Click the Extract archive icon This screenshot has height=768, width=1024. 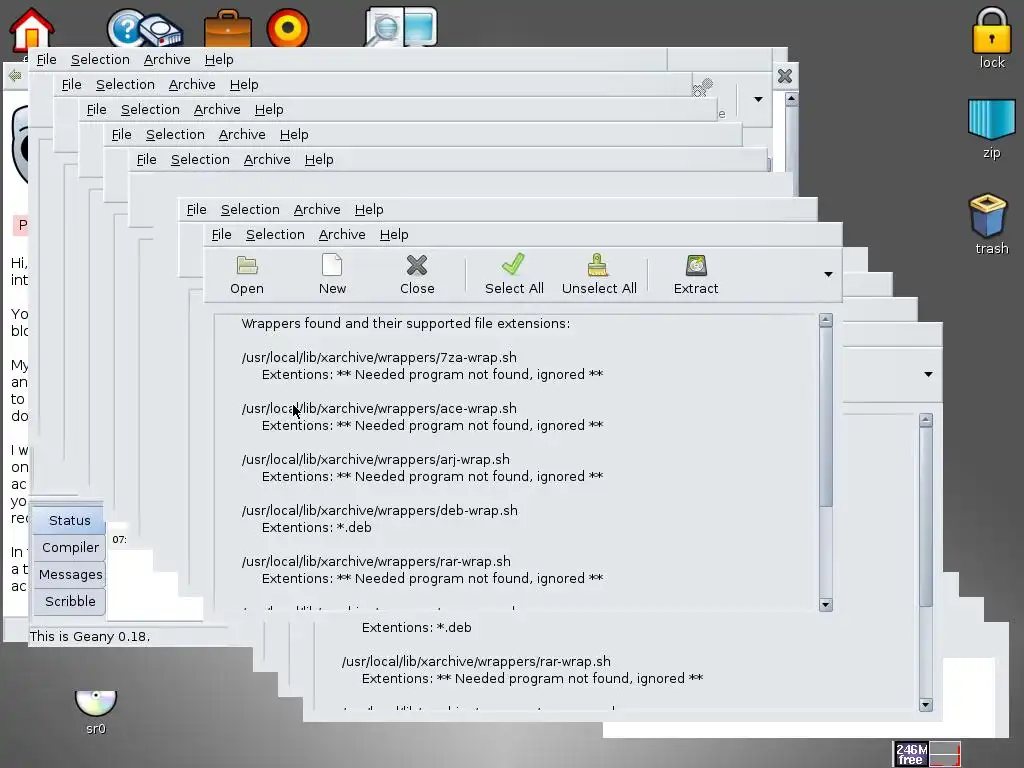[x=696, y=265]
